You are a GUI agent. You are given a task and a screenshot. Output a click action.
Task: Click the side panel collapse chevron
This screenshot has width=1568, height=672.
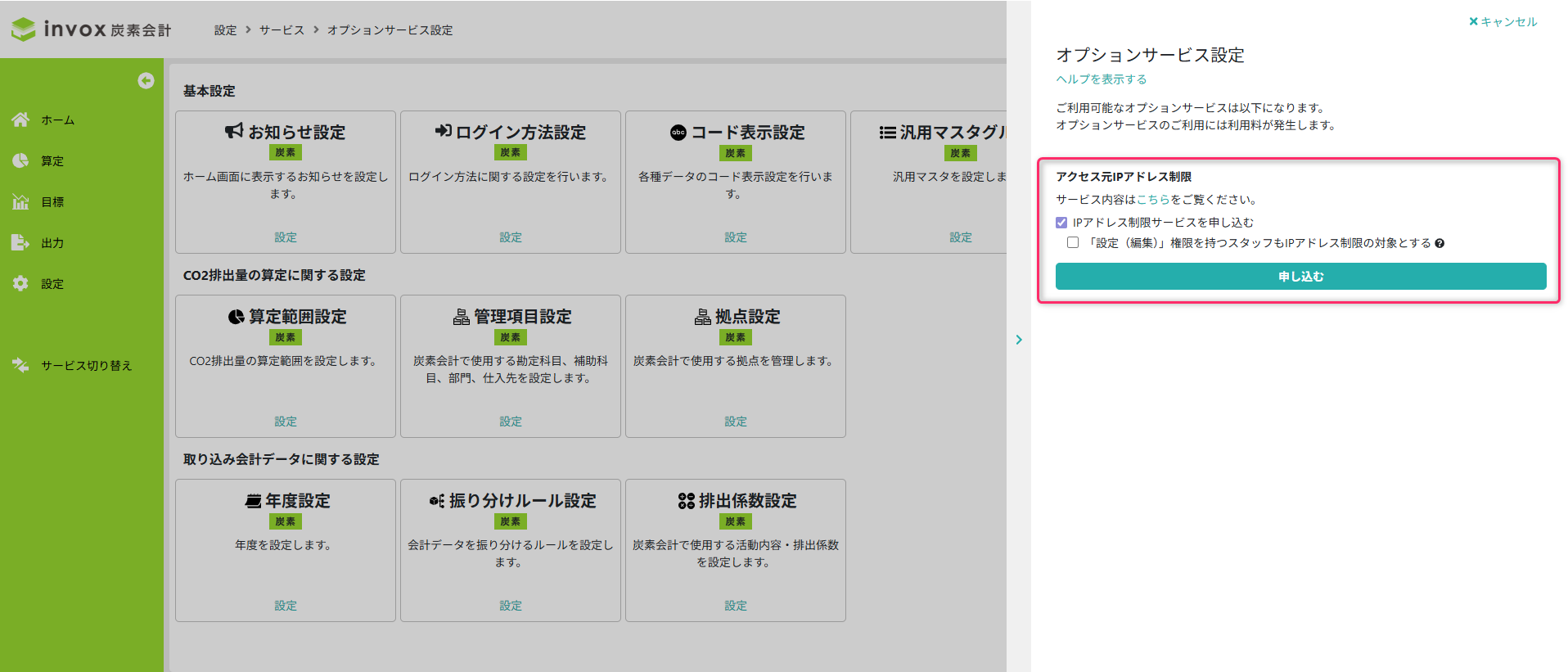1019,340
